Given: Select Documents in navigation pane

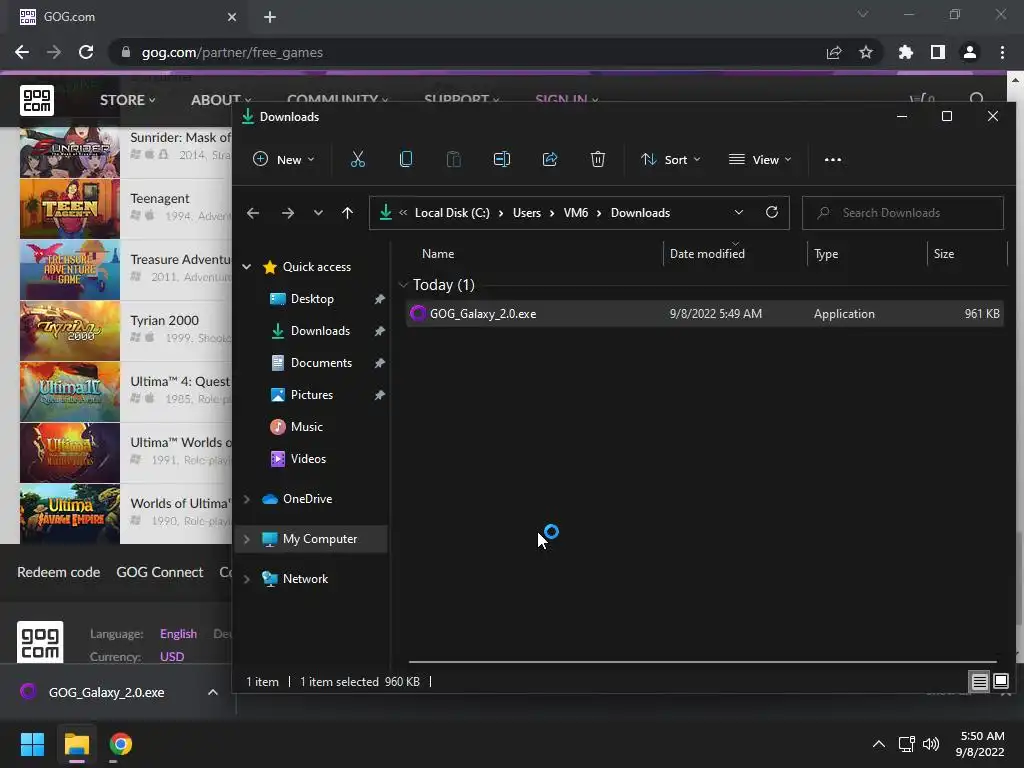Looking at the screenshot, I should point(321,362).
